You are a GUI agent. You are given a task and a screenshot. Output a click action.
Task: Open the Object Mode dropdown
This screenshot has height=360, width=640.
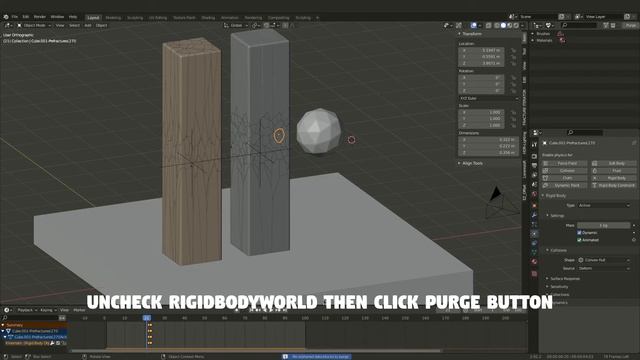click(34, 25)
